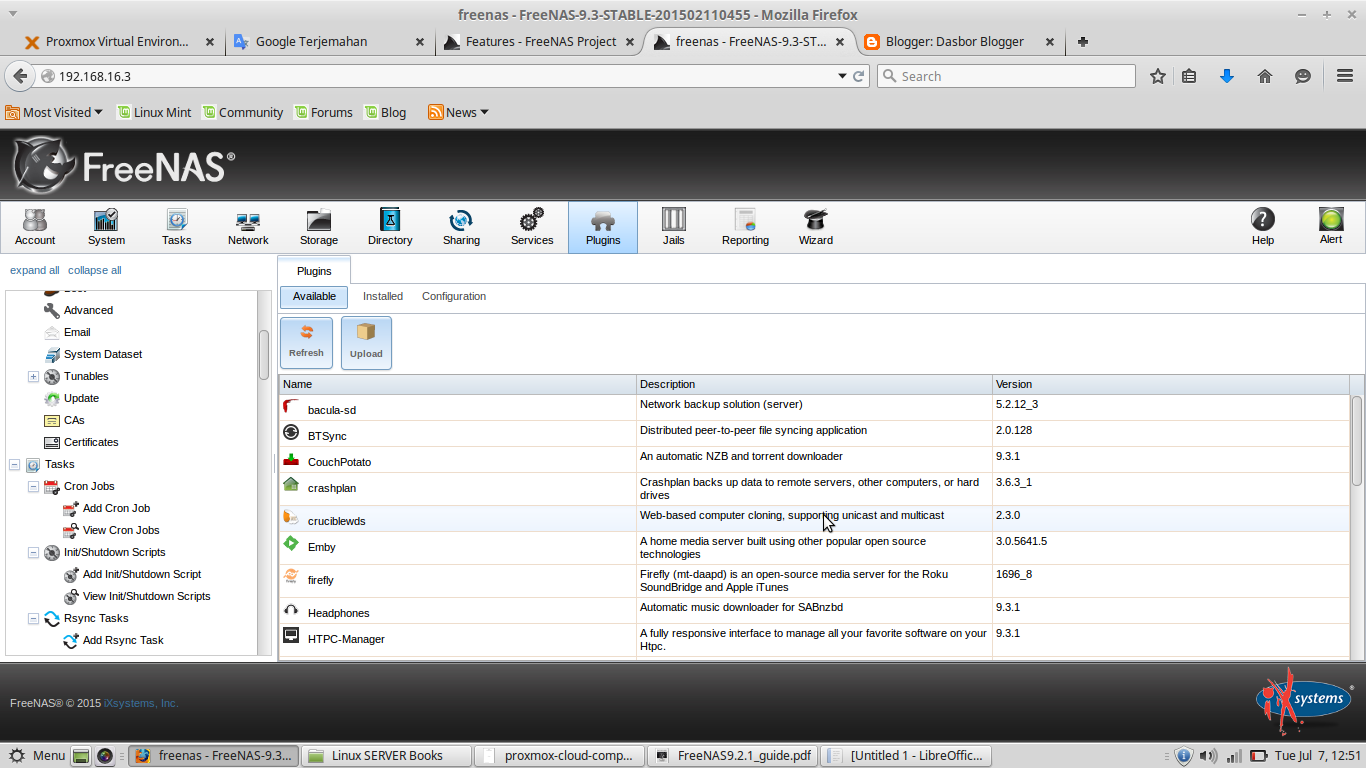Viewport: 1366px width, 768px height.
Task: Focus the Firefox Search field
Action: coord(1007,76)
